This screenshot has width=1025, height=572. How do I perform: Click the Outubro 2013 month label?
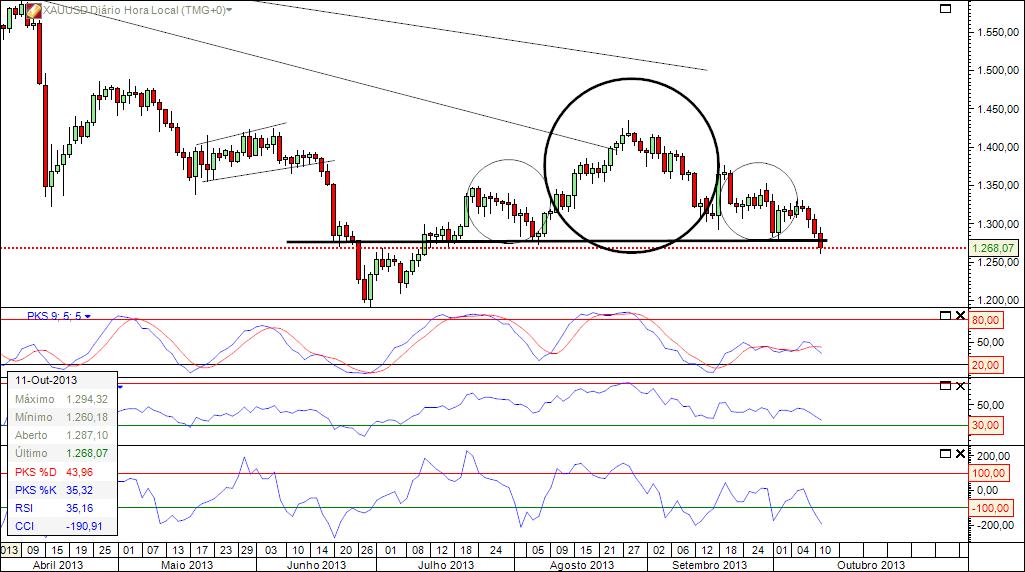[871, 565]
